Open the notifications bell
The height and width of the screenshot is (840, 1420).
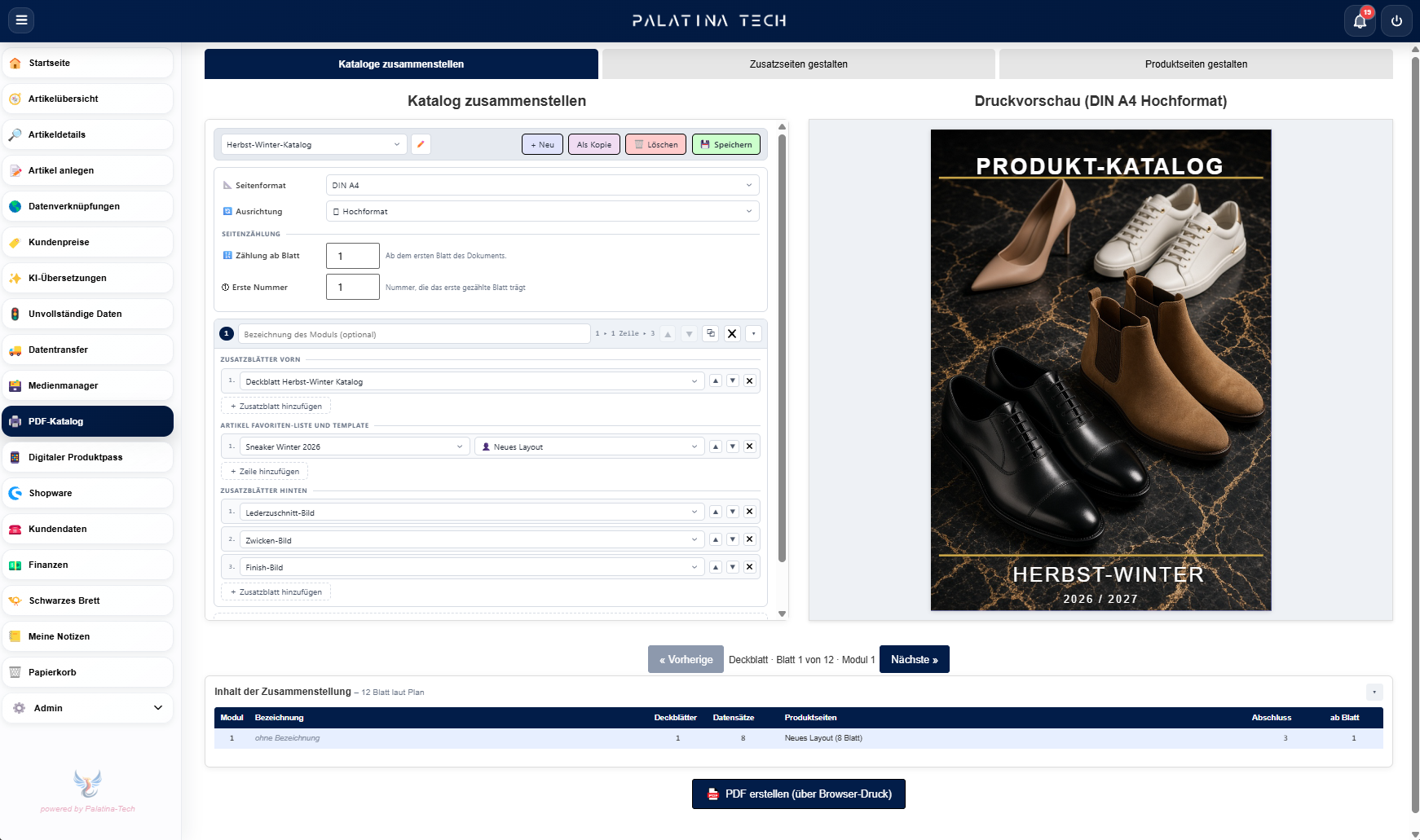click(1360, 21)
